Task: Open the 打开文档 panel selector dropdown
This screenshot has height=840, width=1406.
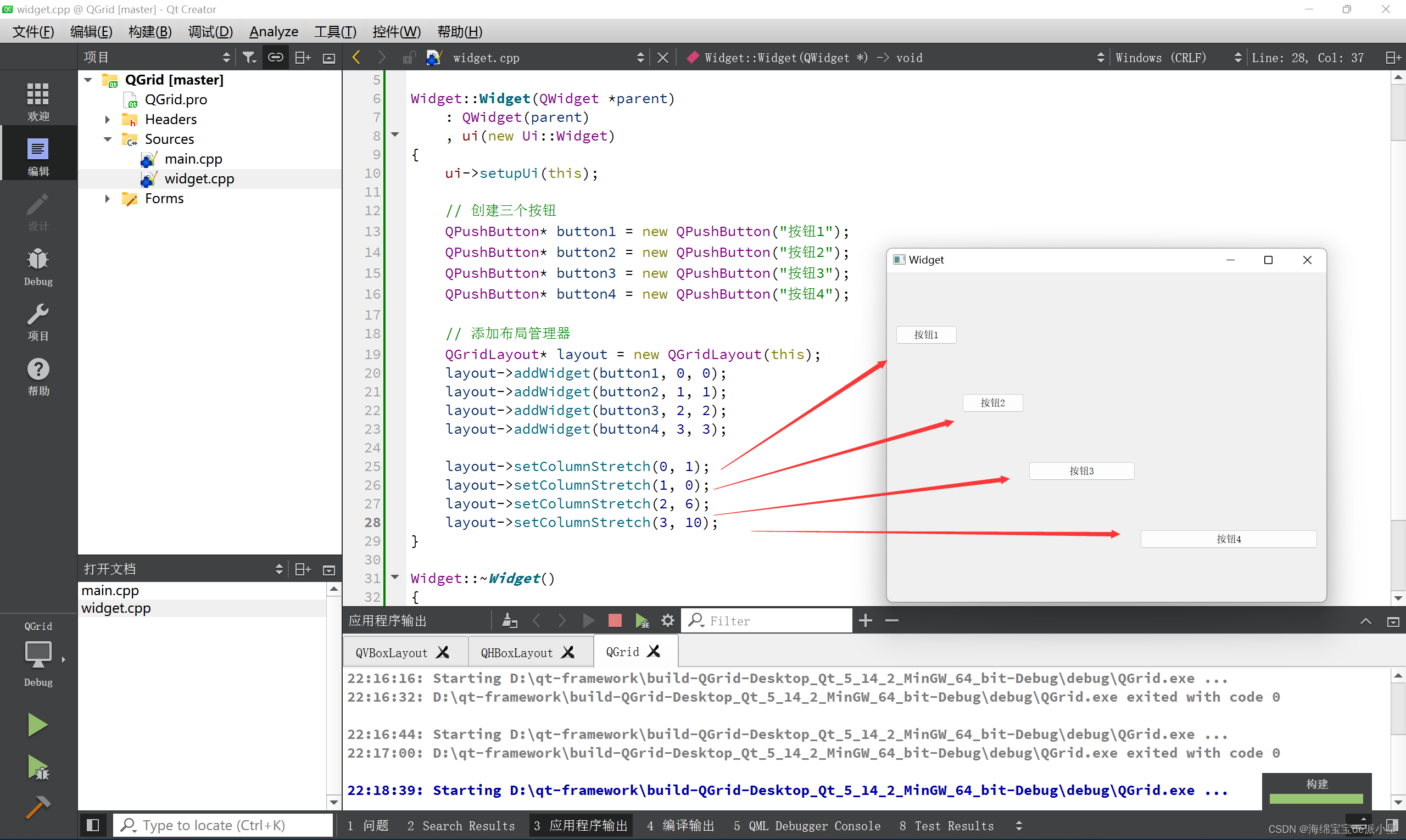Action: pyautogui.click(x=182, y=569)
